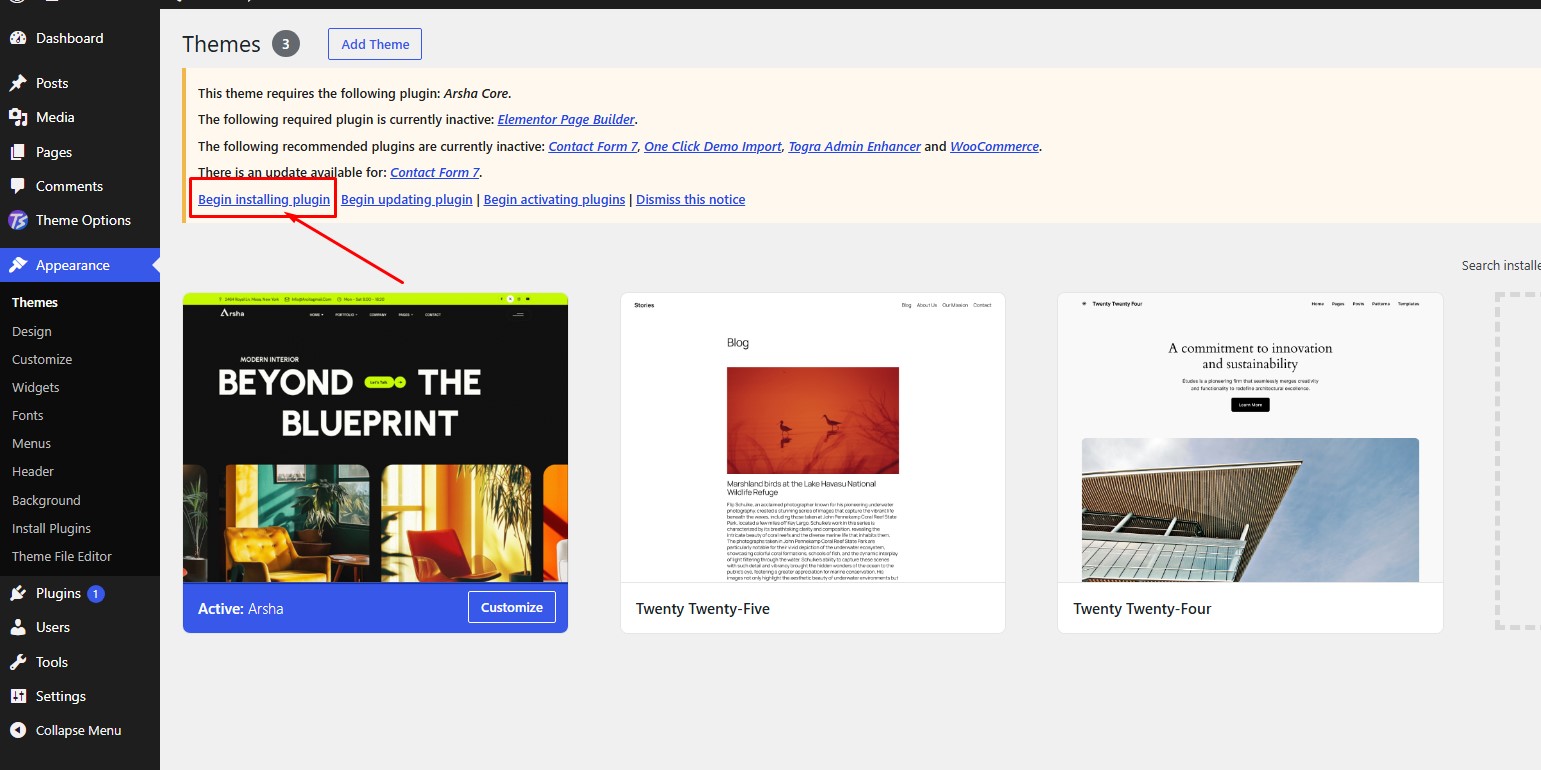Click the Tools wrench icon
Viewport: 1541px width, 770px height.
pos(18,662)
